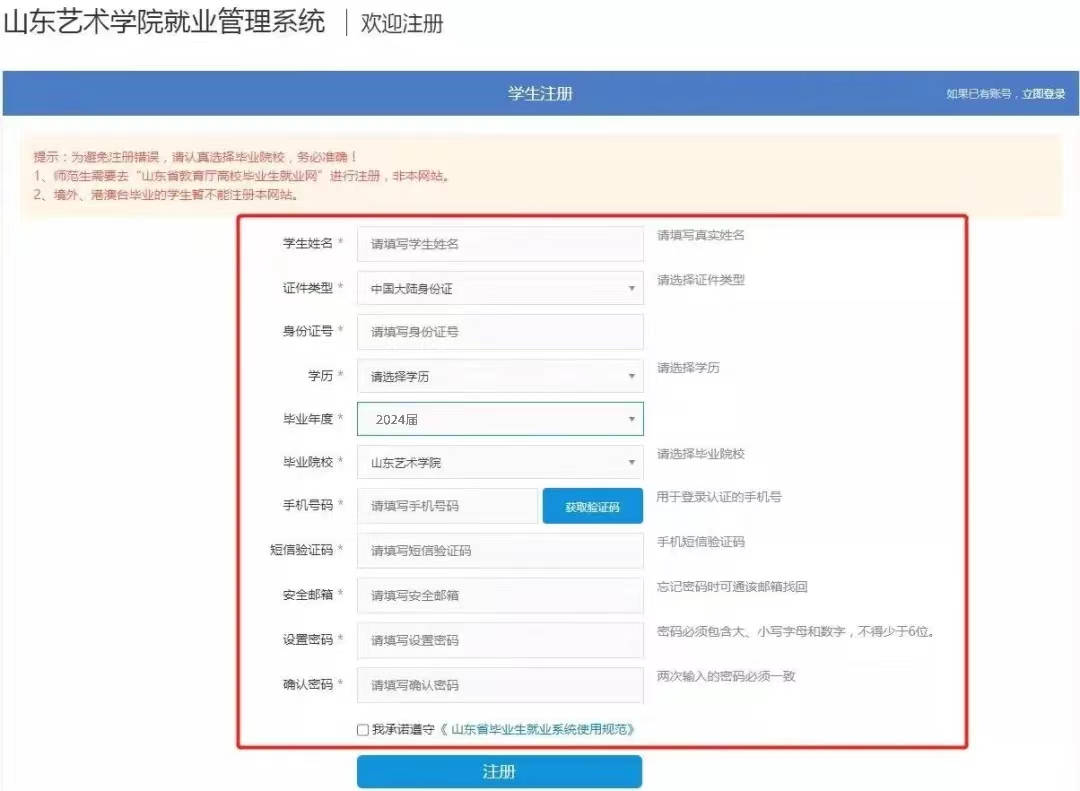Expand the 毕业院校 dropdown
This screenshot has width=1080, height=791.
pyautogui.click(x=500, y=463)
